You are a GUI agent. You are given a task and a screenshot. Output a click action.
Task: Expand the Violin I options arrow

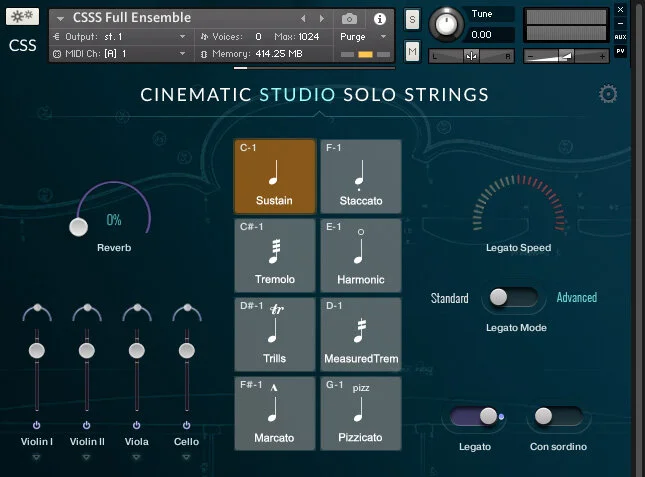pos(36,457)
